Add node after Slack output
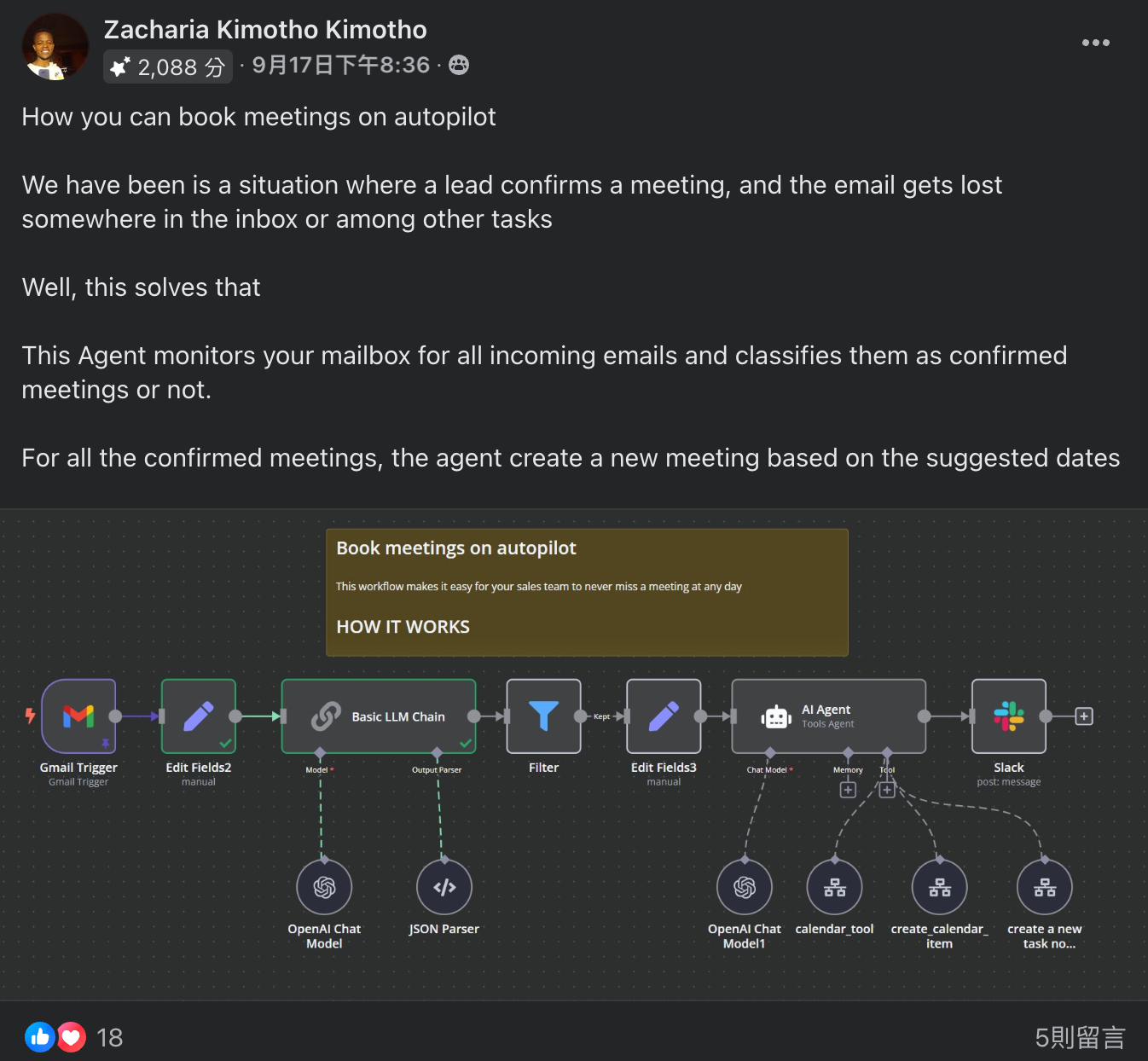 point(1084,716)
